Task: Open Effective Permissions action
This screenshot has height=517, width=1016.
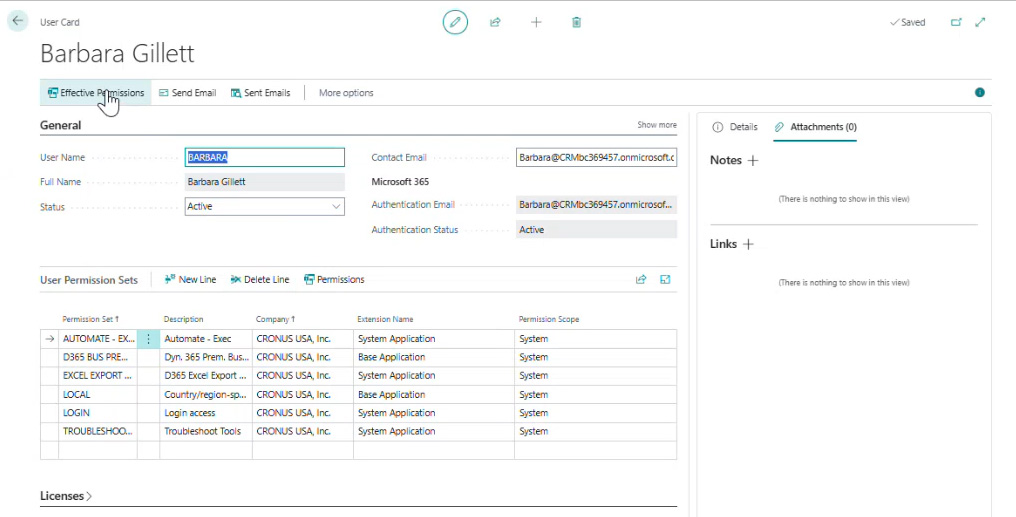Action: coord(96,93)
